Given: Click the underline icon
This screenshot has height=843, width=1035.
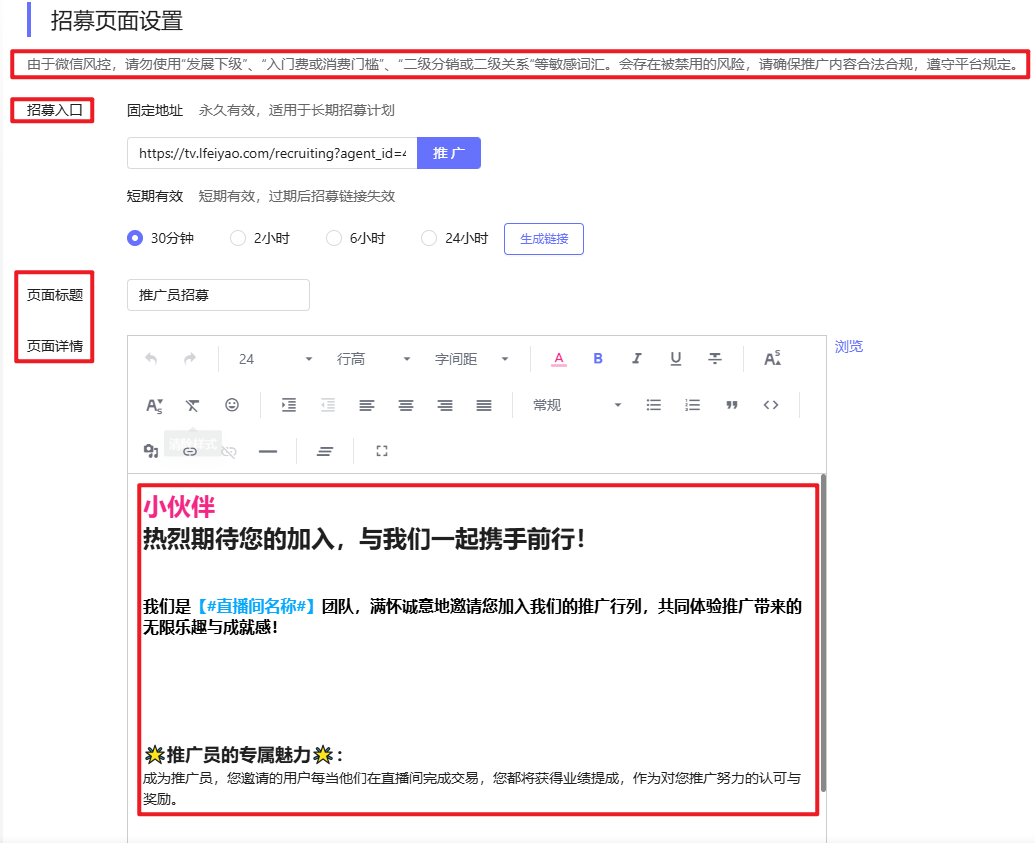Looking at the screenshot, I should [676, 359].
